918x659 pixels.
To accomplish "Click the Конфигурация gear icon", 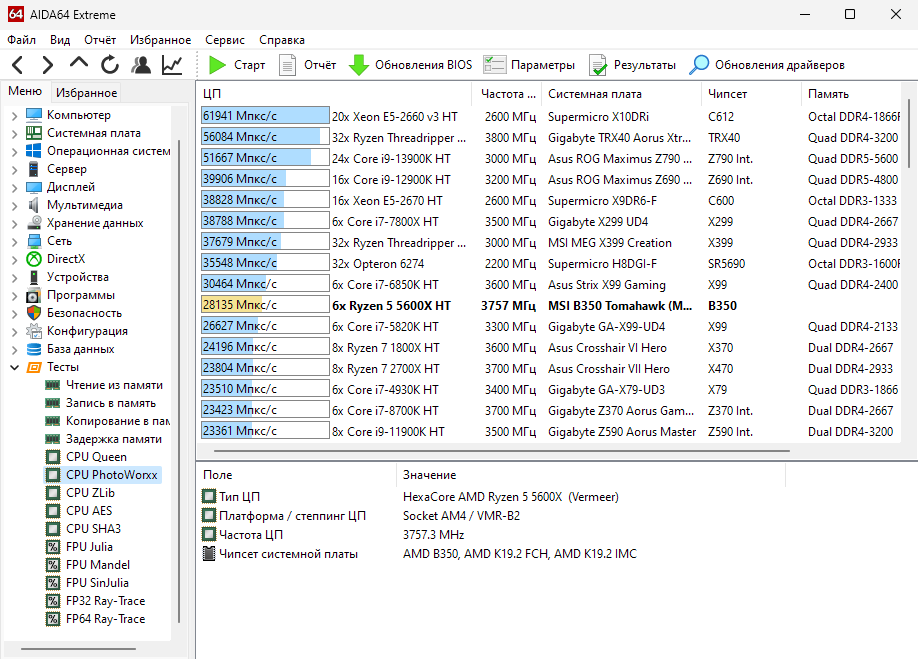I will click(34, 331).
